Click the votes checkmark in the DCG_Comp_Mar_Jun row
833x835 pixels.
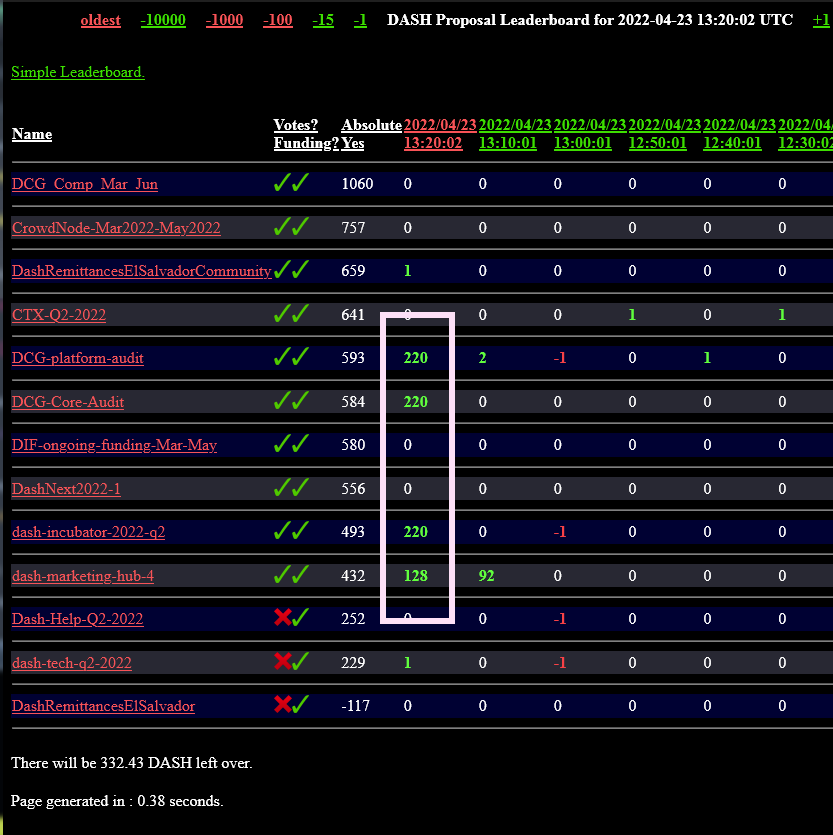pos(282,182)
